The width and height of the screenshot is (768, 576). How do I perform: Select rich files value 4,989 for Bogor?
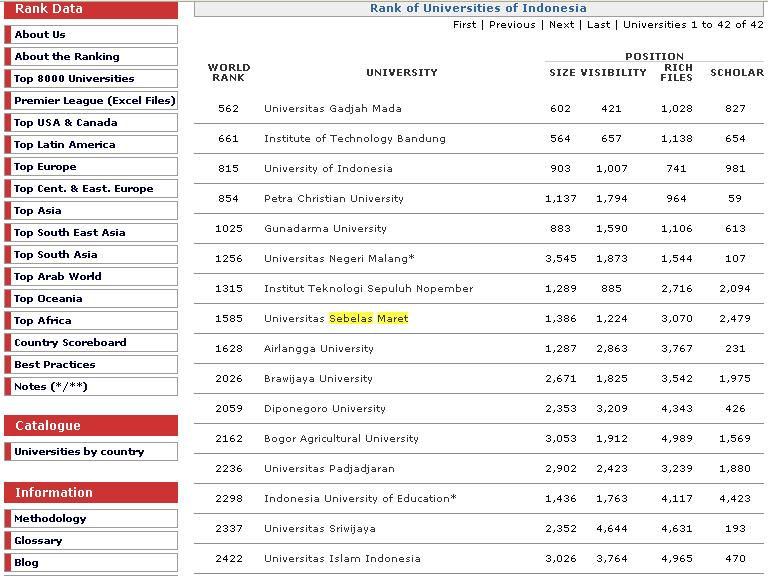tap(676, 438)
